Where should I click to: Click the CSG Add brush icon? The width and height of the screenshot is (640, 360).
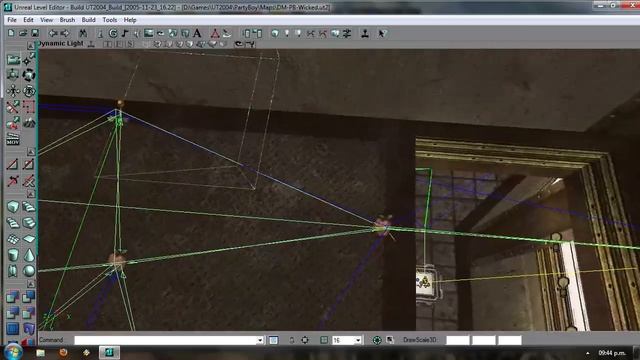click(13, 296)
